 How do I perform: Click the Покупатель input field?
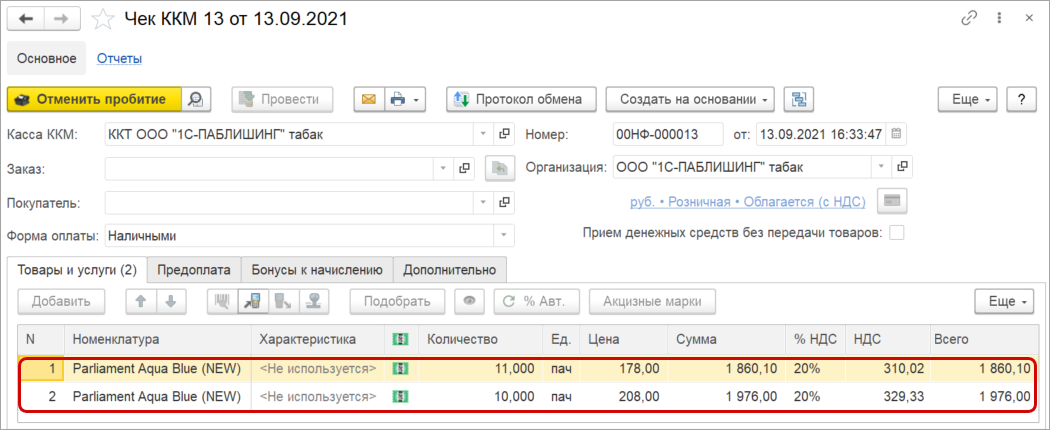[289, 201]
